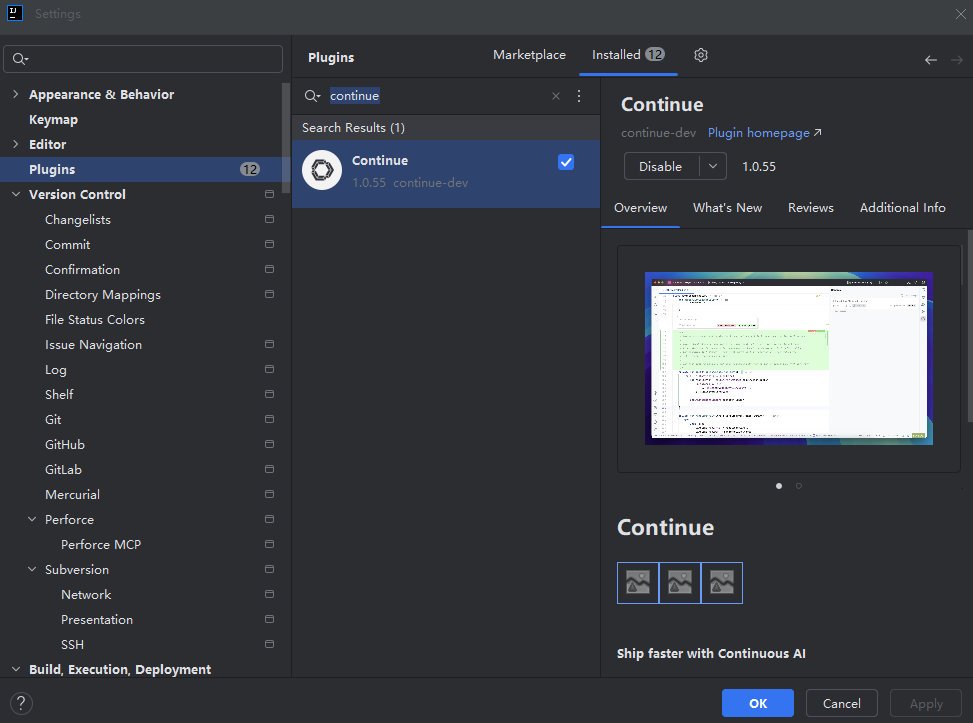Screen dimensions: 973x723
Task: Expand the Appearance & Behavior section
Action: click(15, 95)
